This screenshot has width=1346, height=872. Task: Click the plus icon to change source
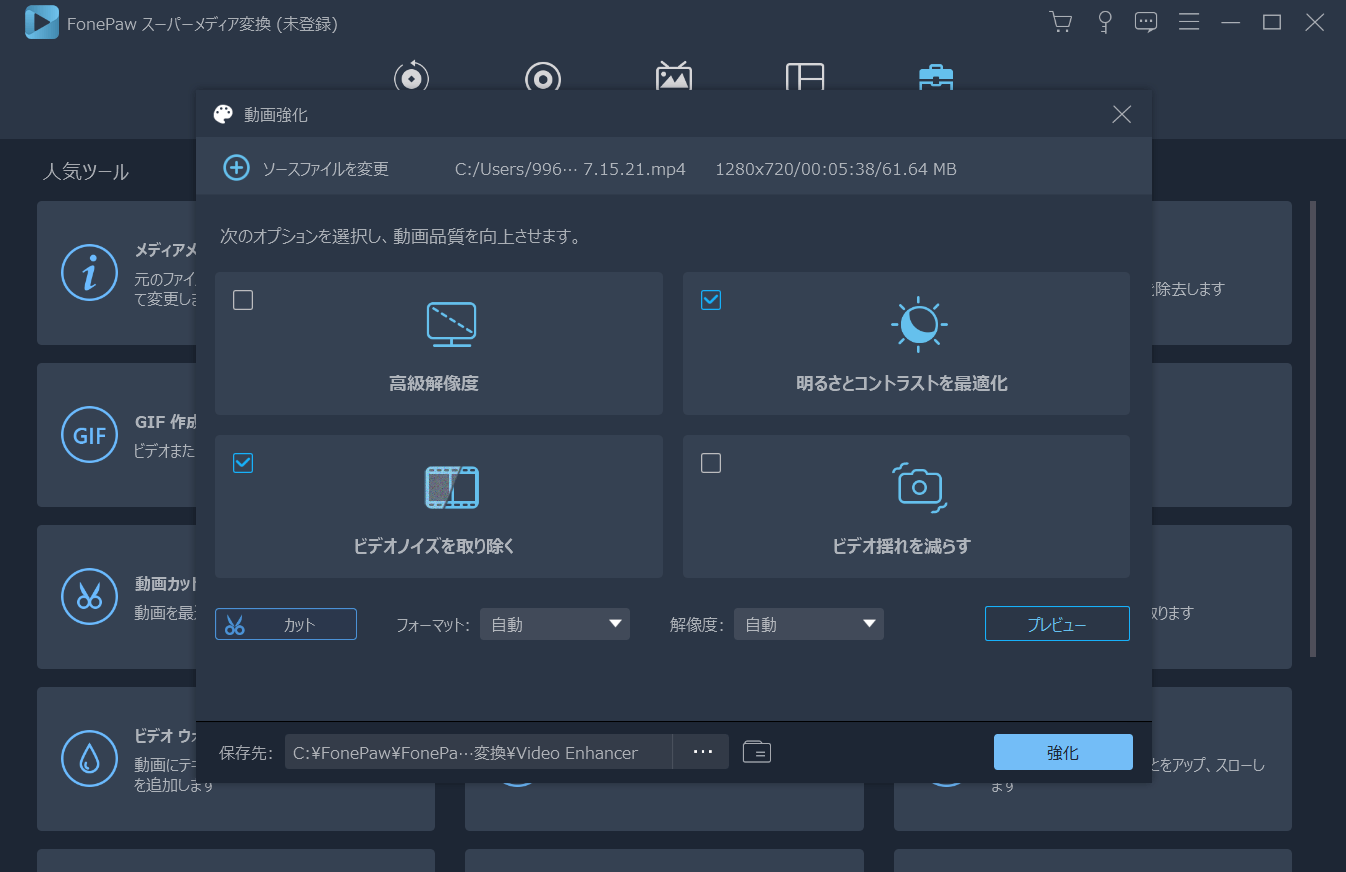[236, 168]
